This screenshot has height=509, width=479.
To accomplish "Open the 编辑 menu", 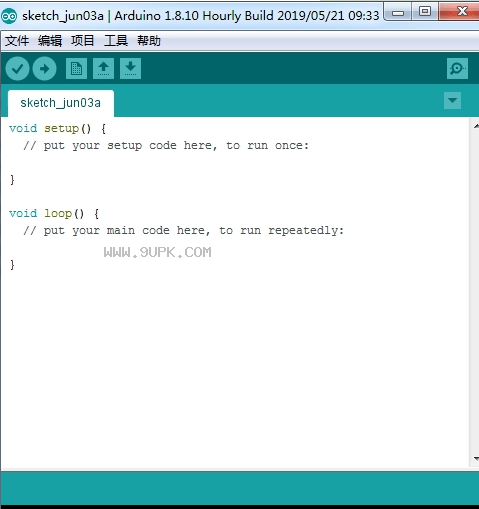I will point(50,41).
